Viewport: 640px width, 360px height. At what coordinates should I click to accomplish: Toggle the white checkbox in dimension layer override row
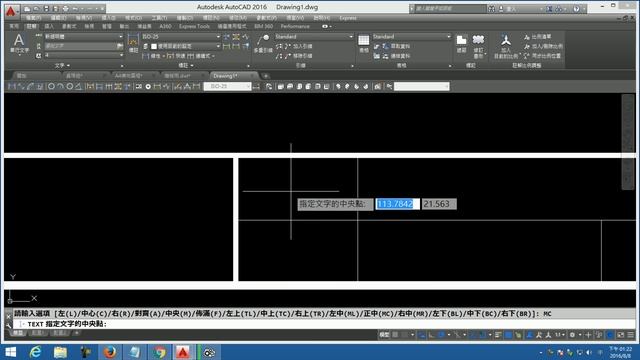(154, 46)
